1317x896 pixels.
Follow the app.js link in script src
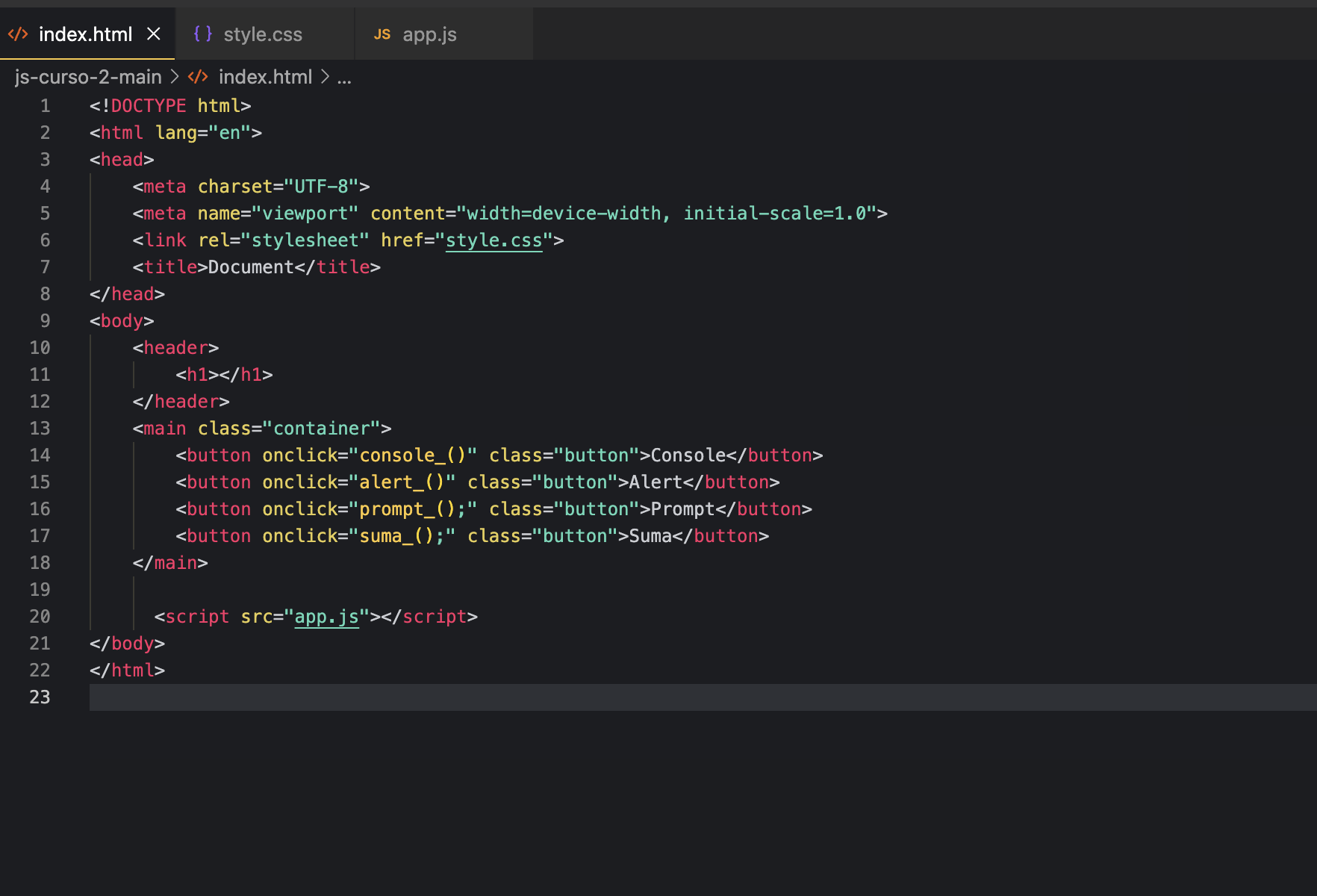click(x=327, y=617)
